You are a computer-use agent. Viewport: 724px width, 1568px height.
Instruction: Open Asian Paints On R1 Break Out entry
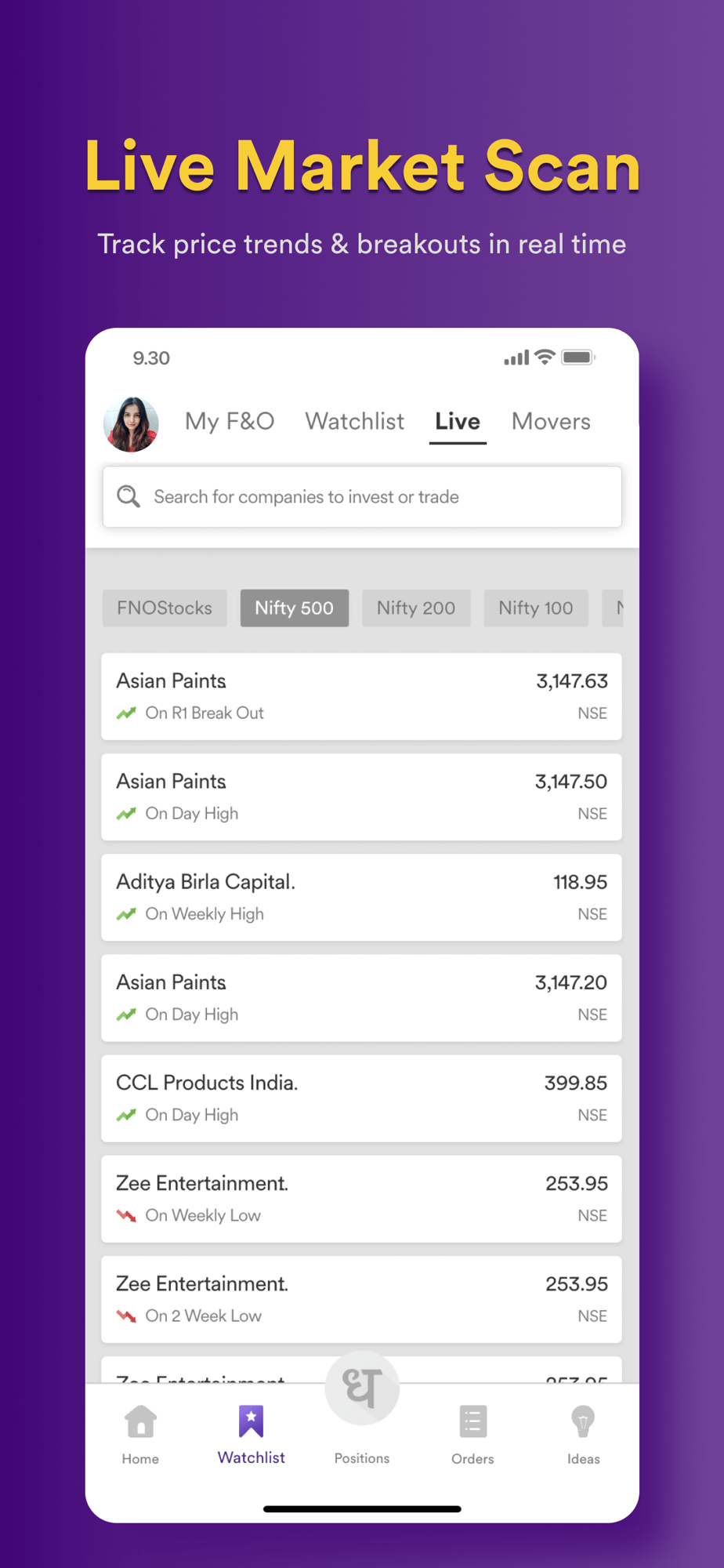tap(361, 696)
